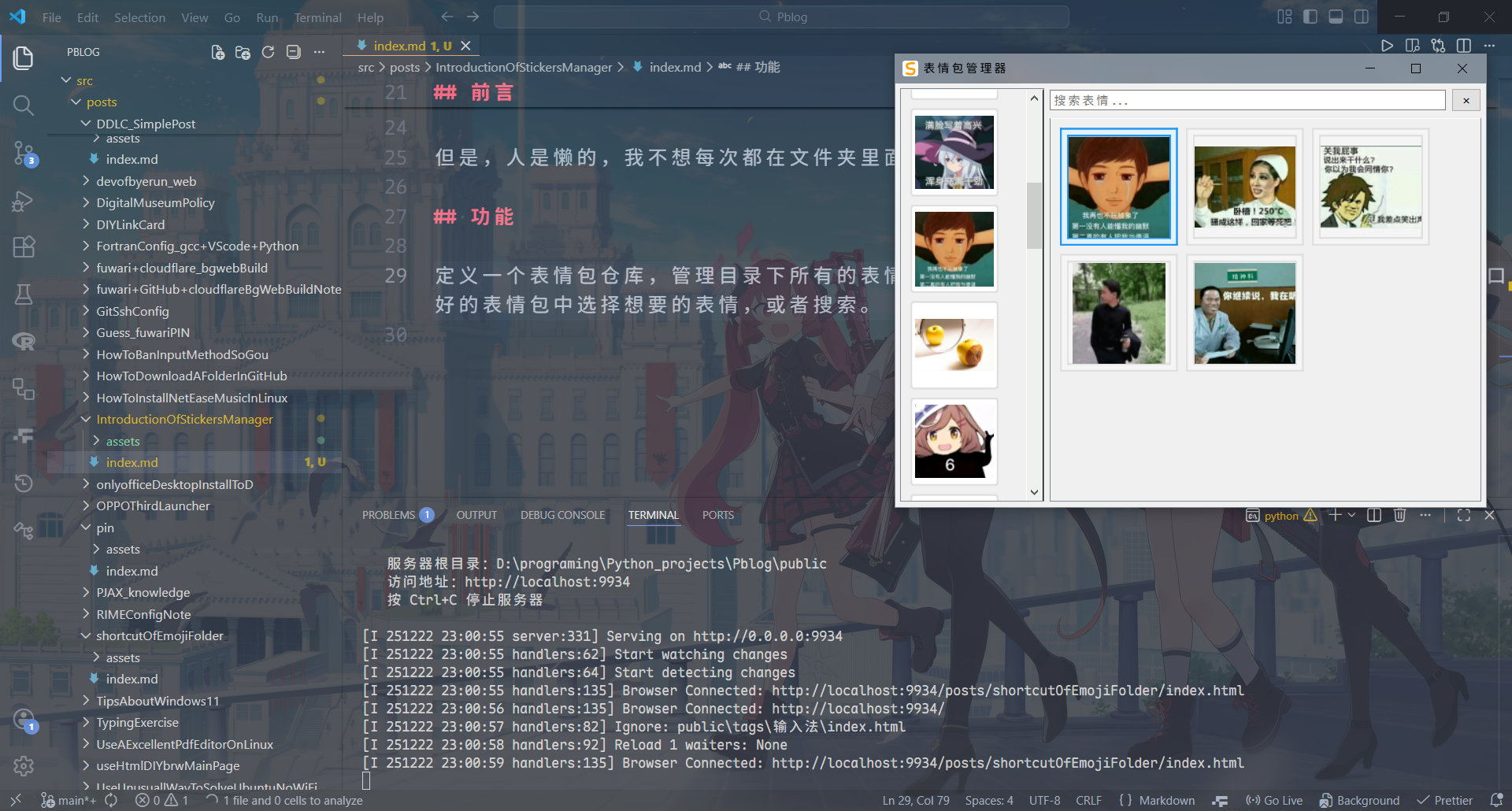Viewport: 1512px width, 811px height.
Task: Toggle the primary sidebar visibility
Action: pyautogui.click(x=1310, y=16)
